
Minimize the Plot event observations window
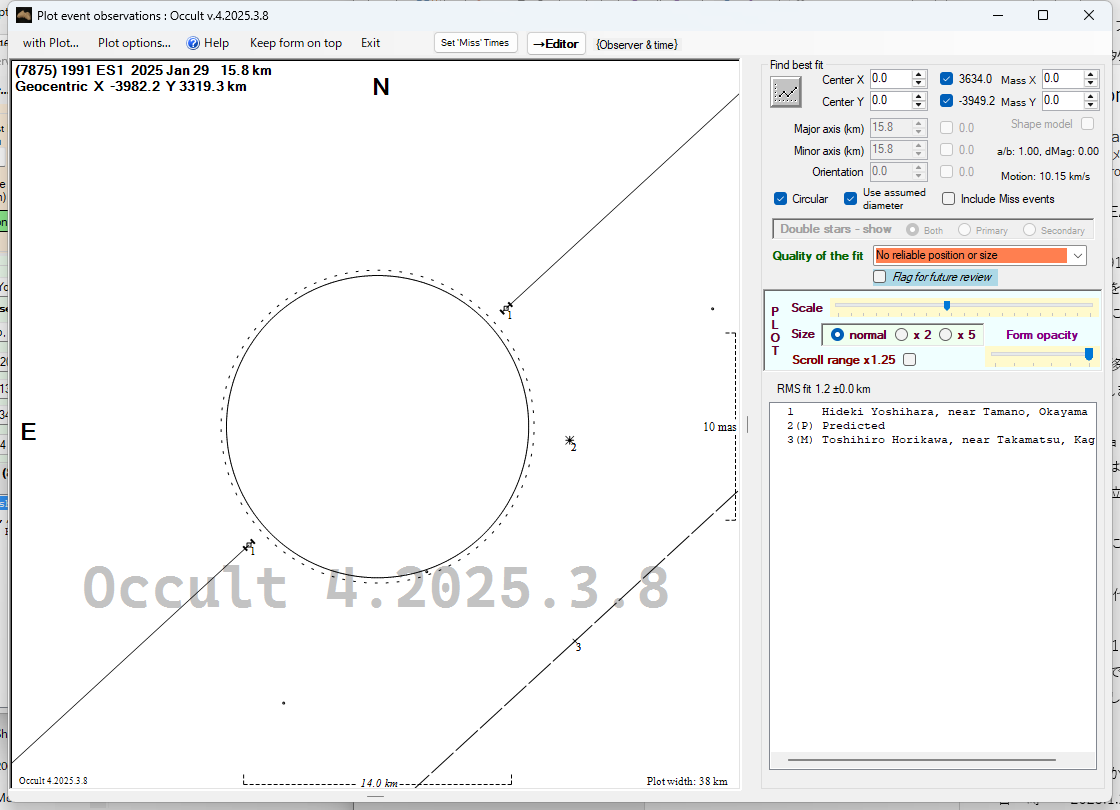997,15
